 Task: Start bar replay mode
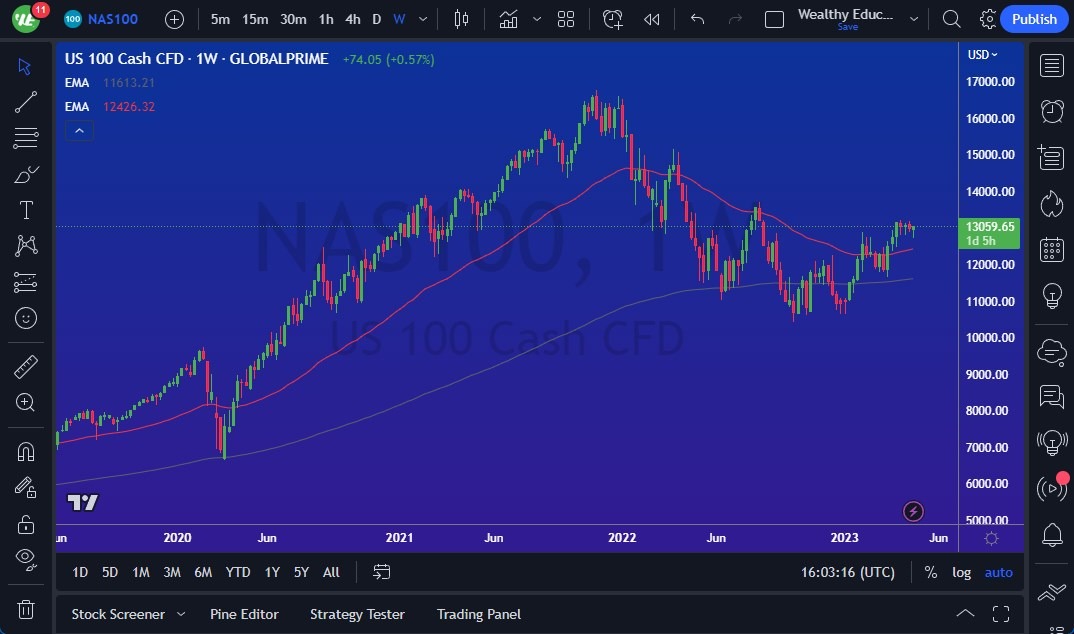[651, 19]
